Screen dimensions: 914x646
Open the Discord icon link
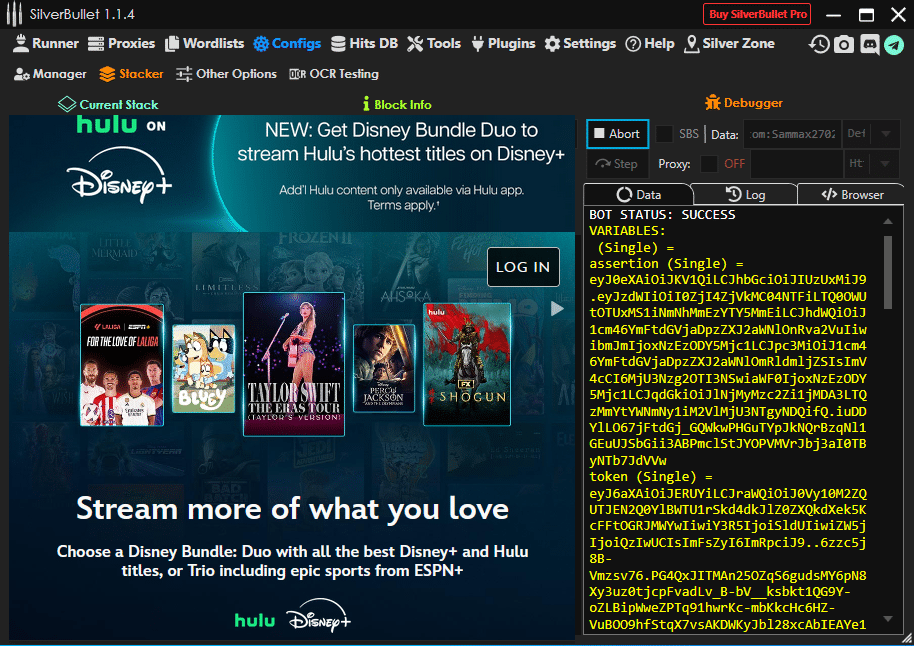click(869, 44)
